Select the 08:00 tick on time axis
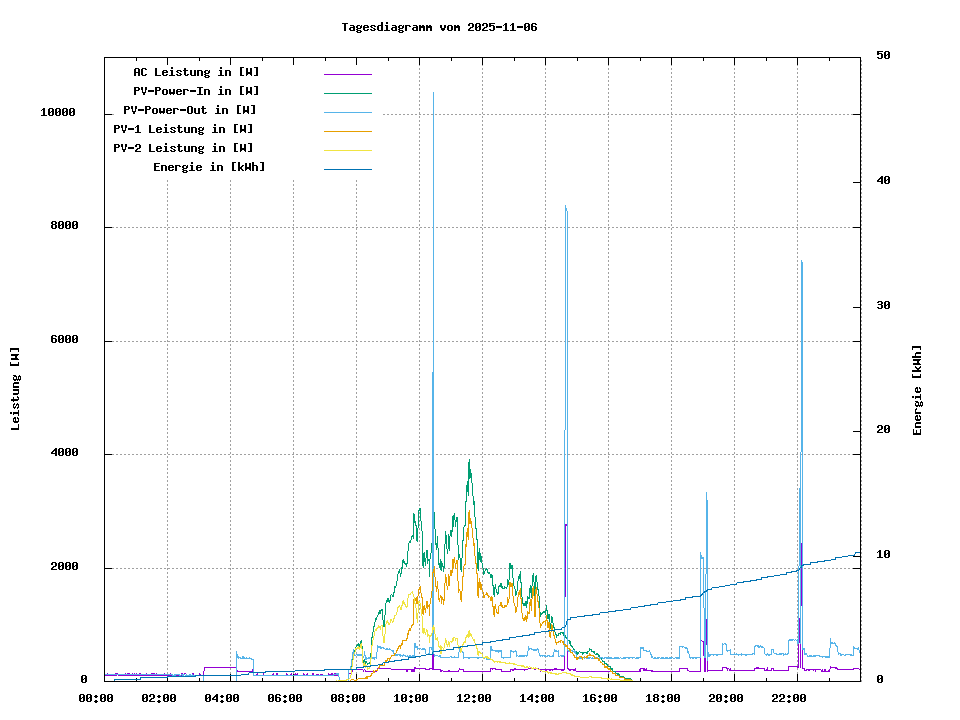Image resolution: width=960 pixels, height=720 pixels. click(x=348, y=698)
